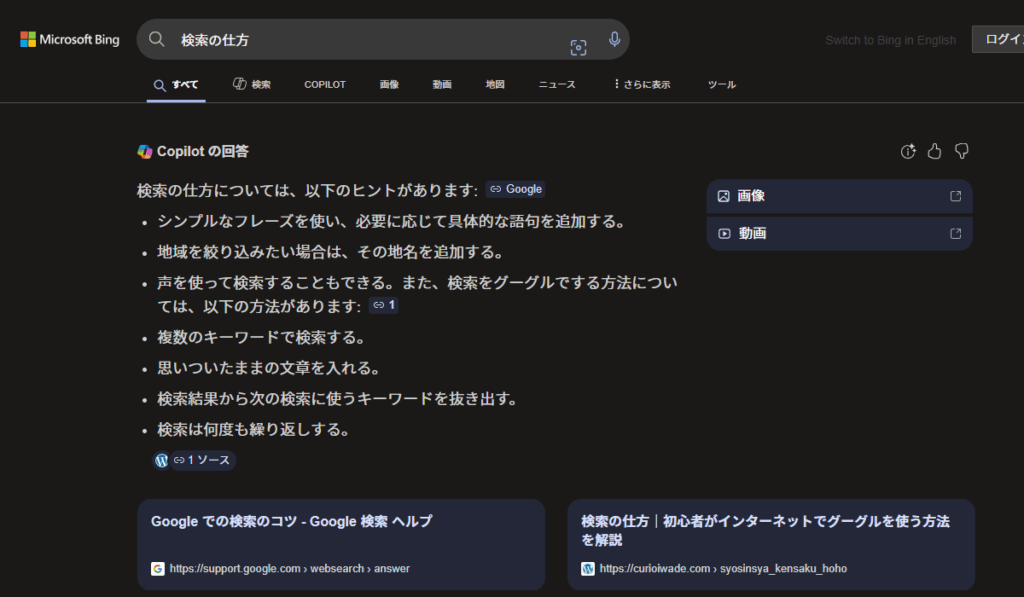This screenshot has height=597, width=1024.
Task: Switch to the 検索 tab
Action: [252, 85]
